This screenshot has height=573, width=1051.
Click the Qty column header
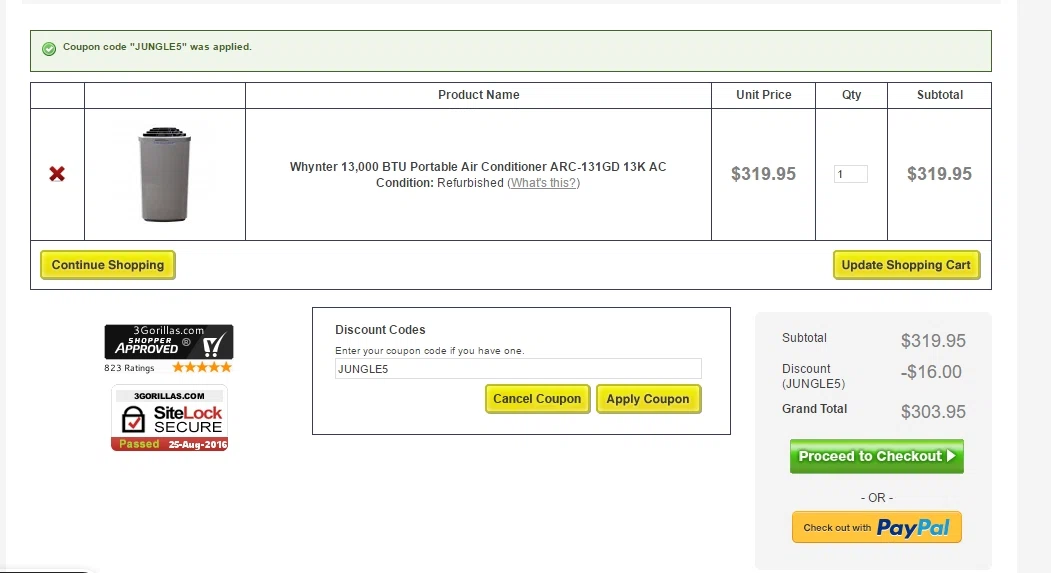click(x=851, y=95)
